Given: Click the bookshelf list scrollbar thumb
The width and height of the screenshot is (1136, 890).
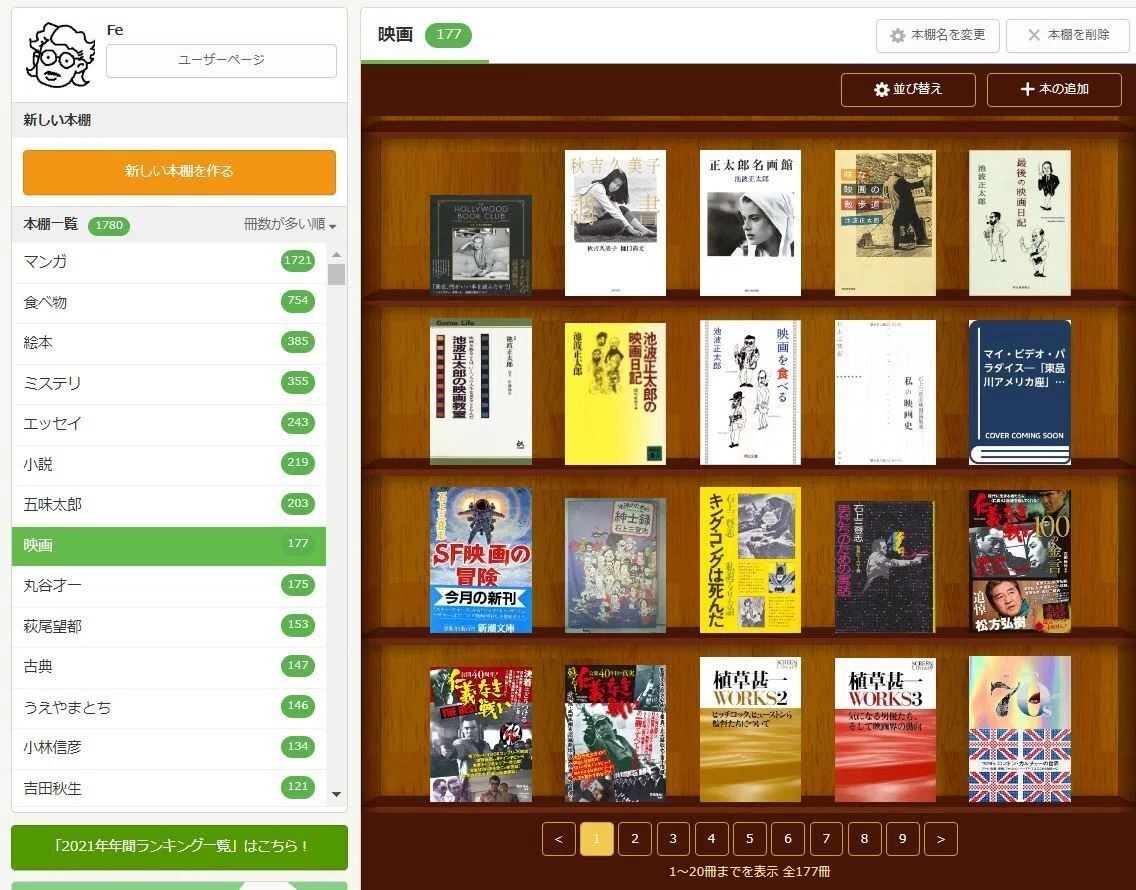Looking at the screenshot, I should pos(336,275).
